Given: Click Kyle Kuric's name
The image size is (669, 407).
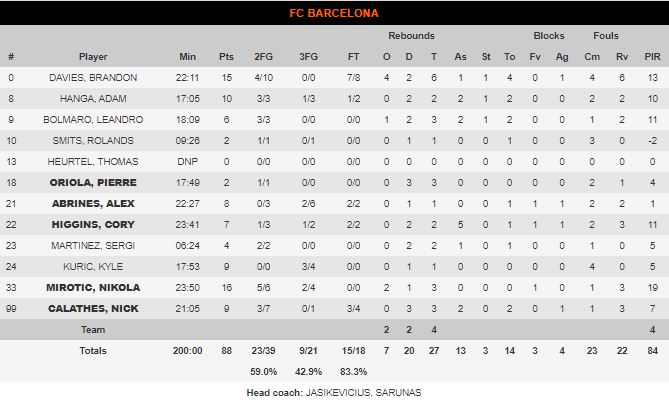Looking at the screenshot, I should [x=93, y=266].
